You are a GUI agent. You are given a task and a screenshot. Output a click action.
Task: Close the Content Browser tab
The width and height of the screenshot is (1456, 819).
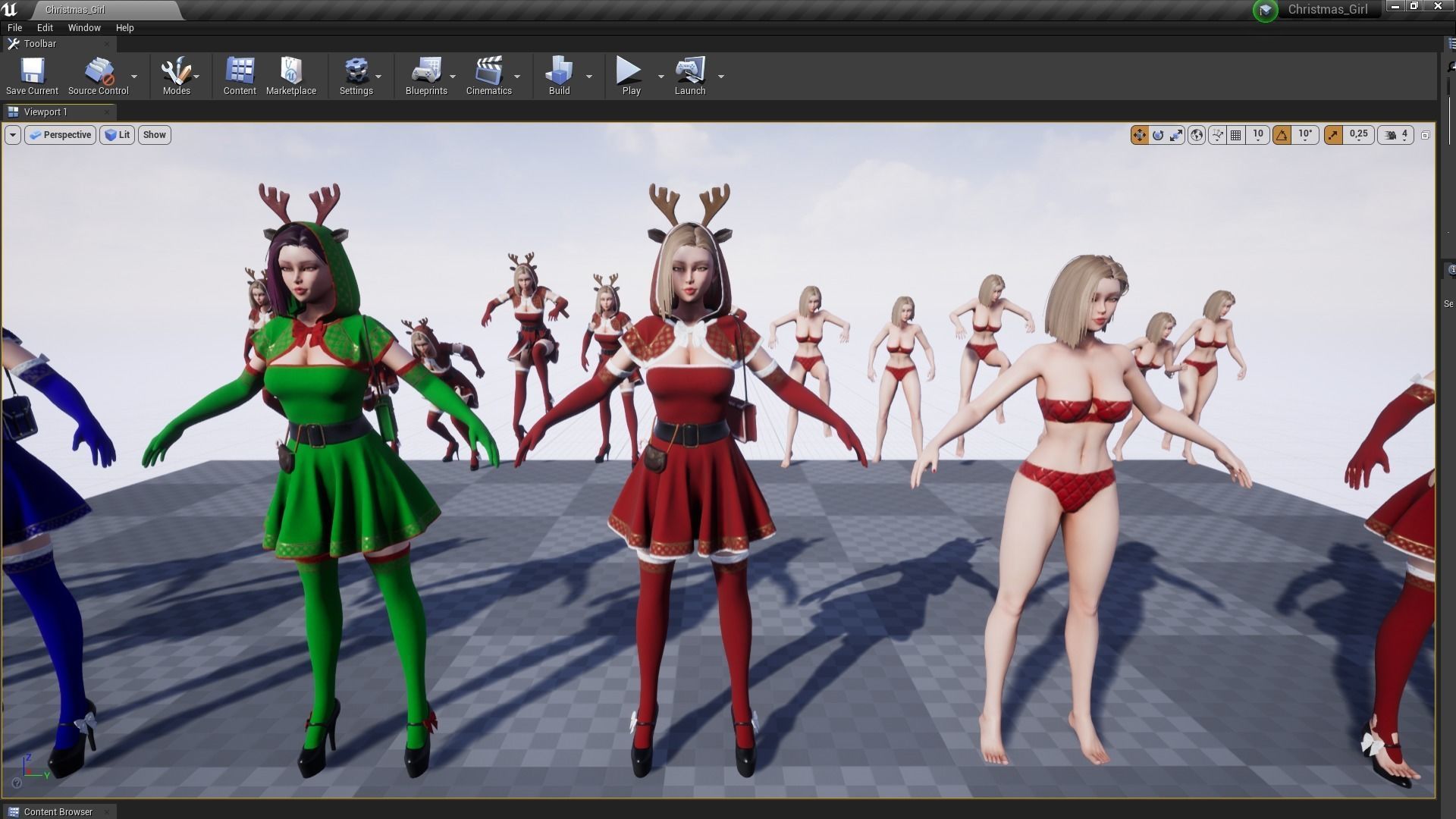(x=107, y=811)
